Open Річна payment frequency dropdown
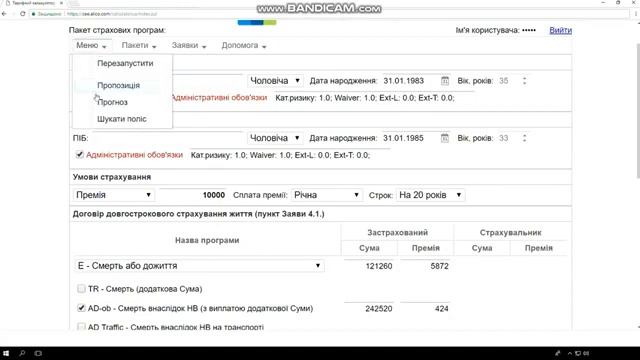 (327, 195)
